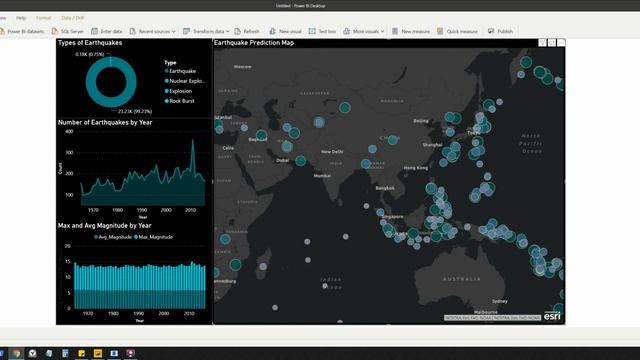Open the Quick measure dialog
This screenshot has height=360, width=640.
tap(457, 31)
